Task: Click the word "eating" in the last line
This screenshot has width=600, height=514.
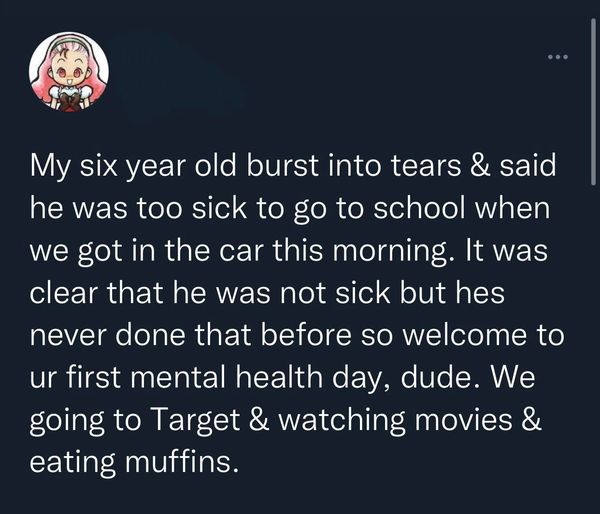Action: click(73, 462)
